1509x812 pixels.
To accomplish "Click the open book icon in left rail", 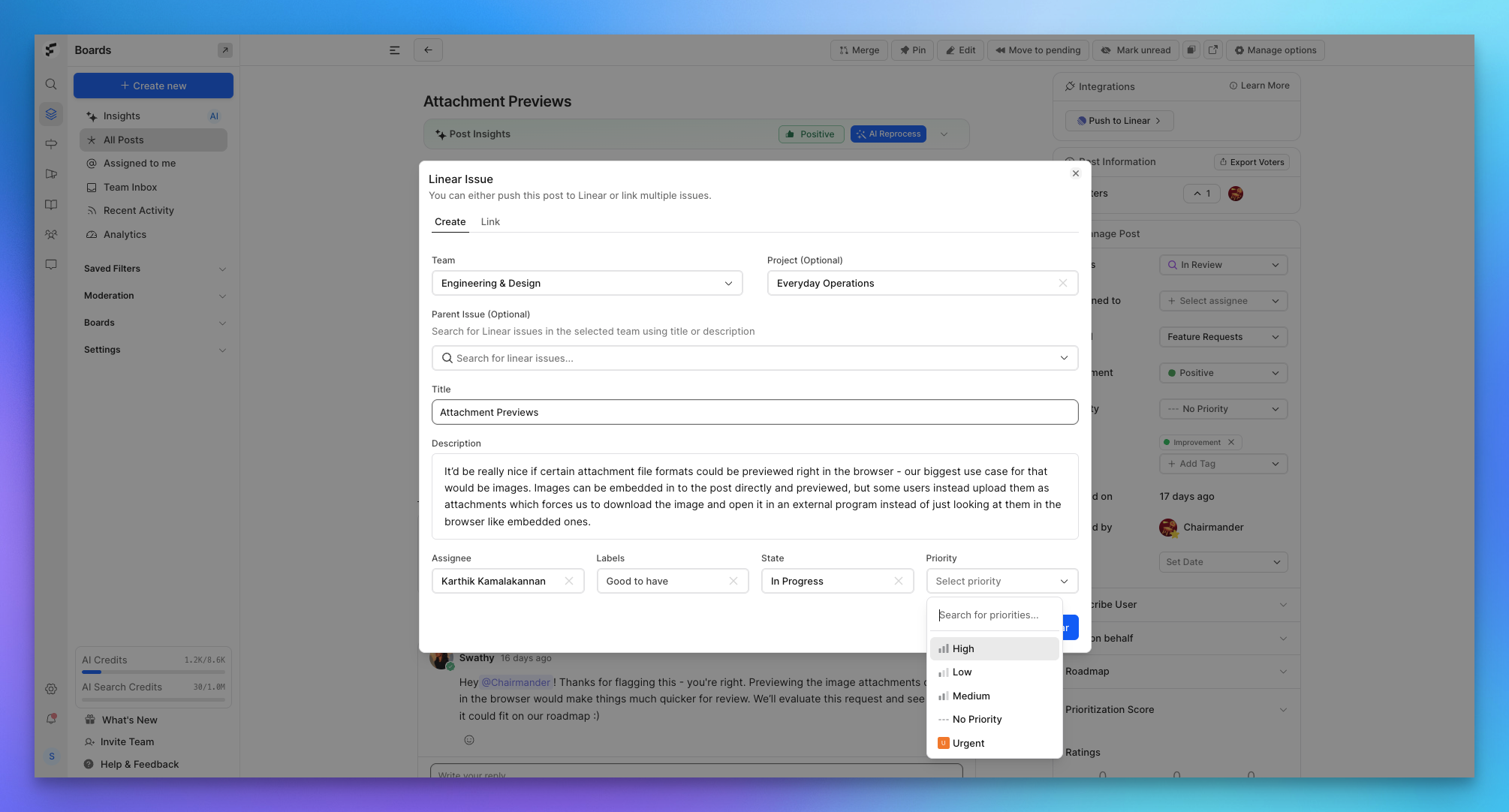I will [x=51, y=204].
